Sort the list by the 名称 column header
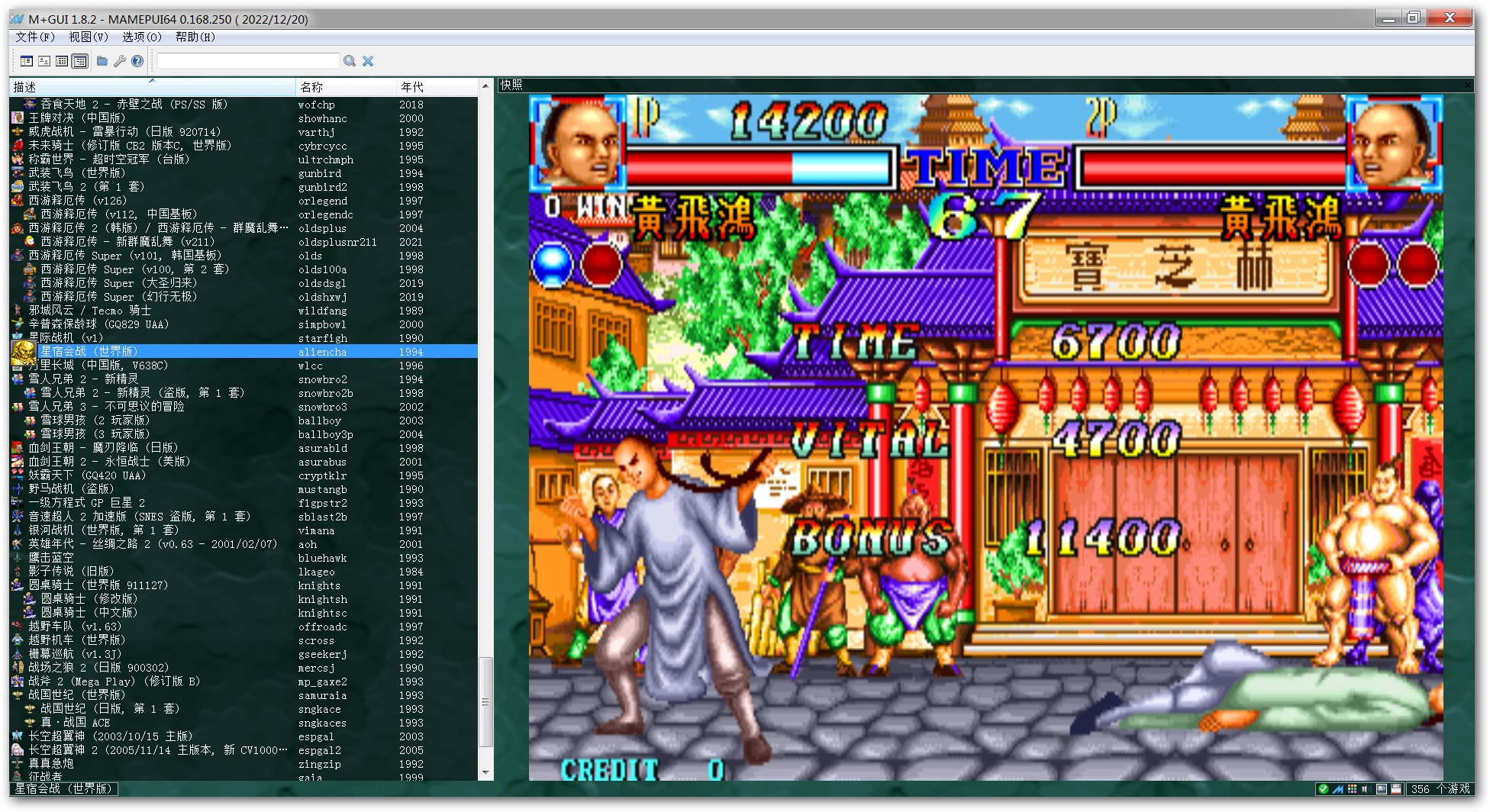This screenshot has width=1490, height=812. coord(346,87)
